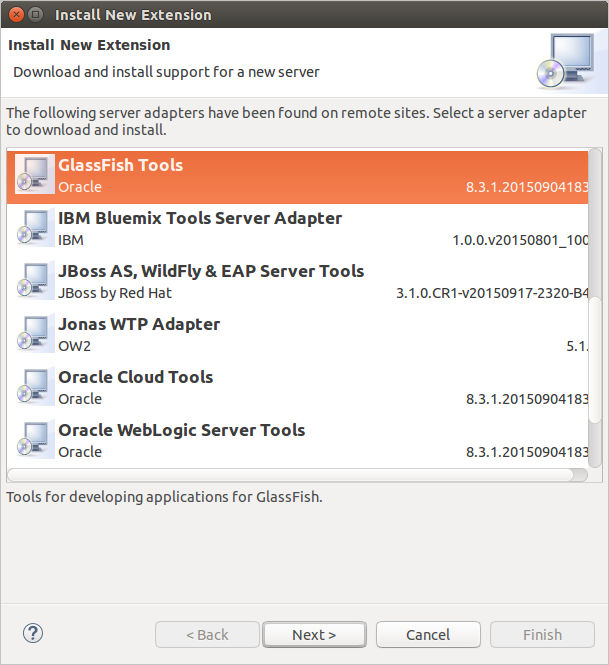Click the disabled Finish button
The height and width of the screenshot is (665, 609).
[542, 635]
